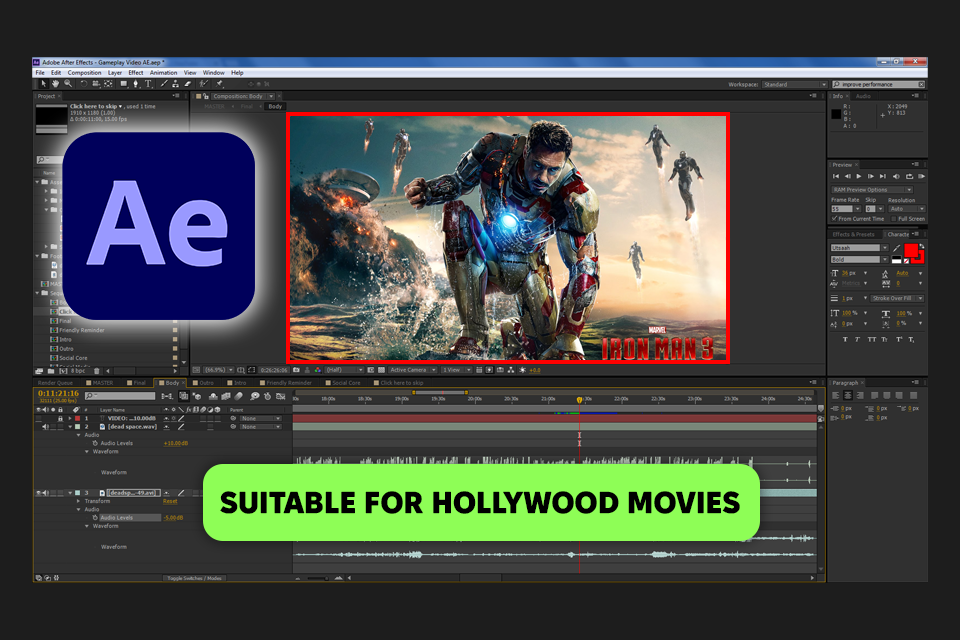Viewport: 960px width, 640px height.
Task: Click the MASTER breadcrumb in composition viewer
Action: pyautogui.click(x=214, y=107)
